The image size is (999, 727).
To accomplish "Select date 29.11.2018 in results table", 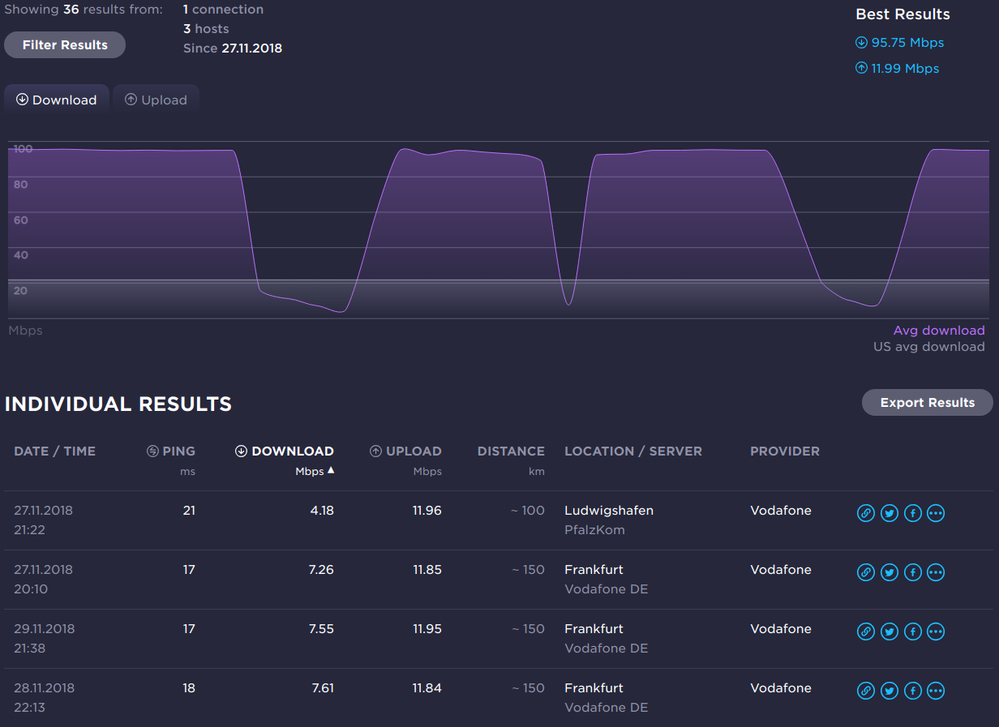I will click(x=45, y=629).
